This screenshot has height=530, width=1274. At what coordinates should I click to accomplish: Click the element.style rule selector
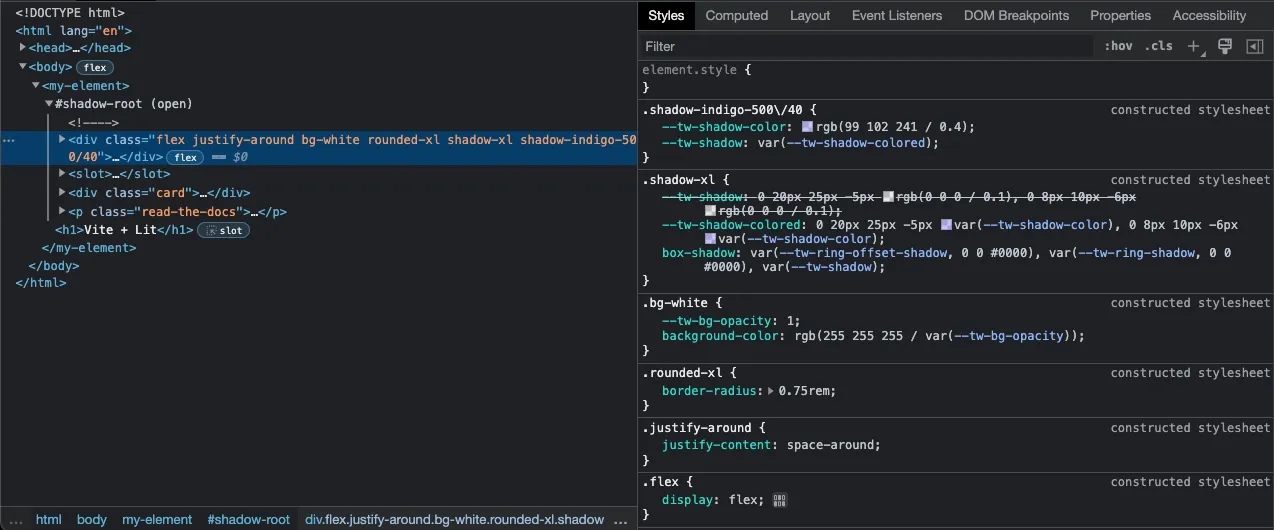tap(689, 71)
